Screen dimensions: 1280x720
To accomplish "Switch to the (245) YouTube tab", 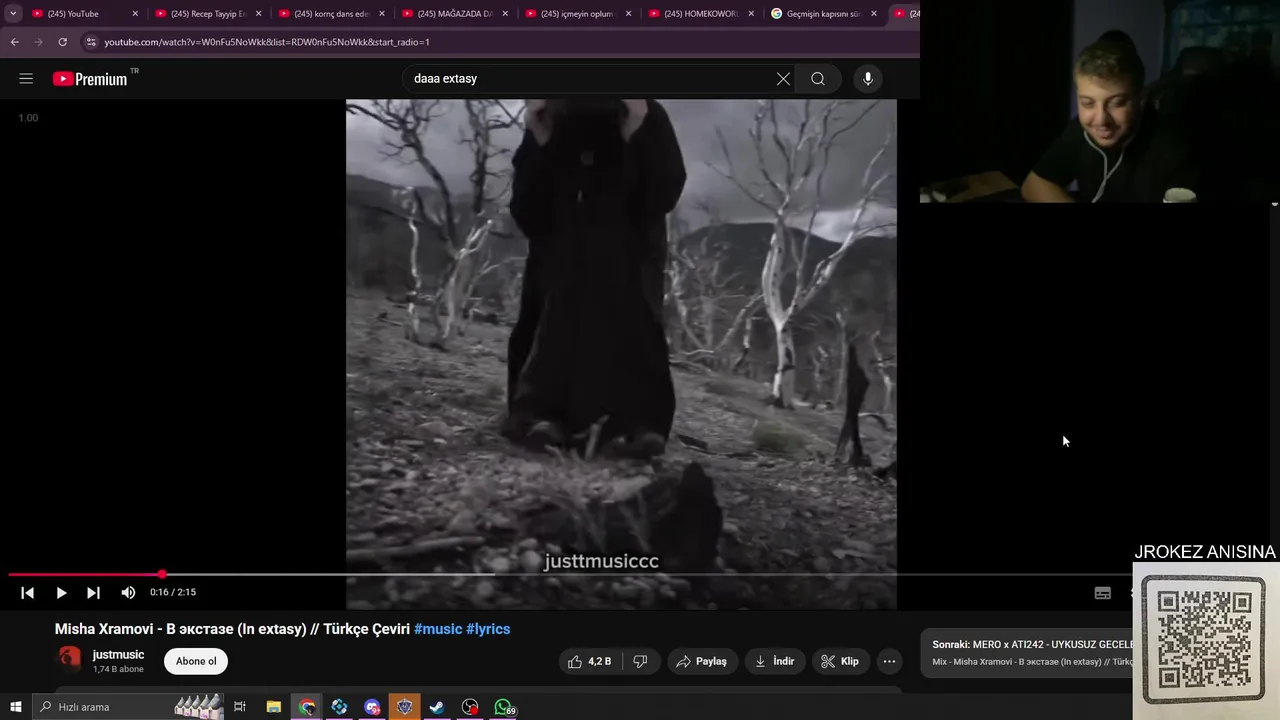I will [82, 14].
